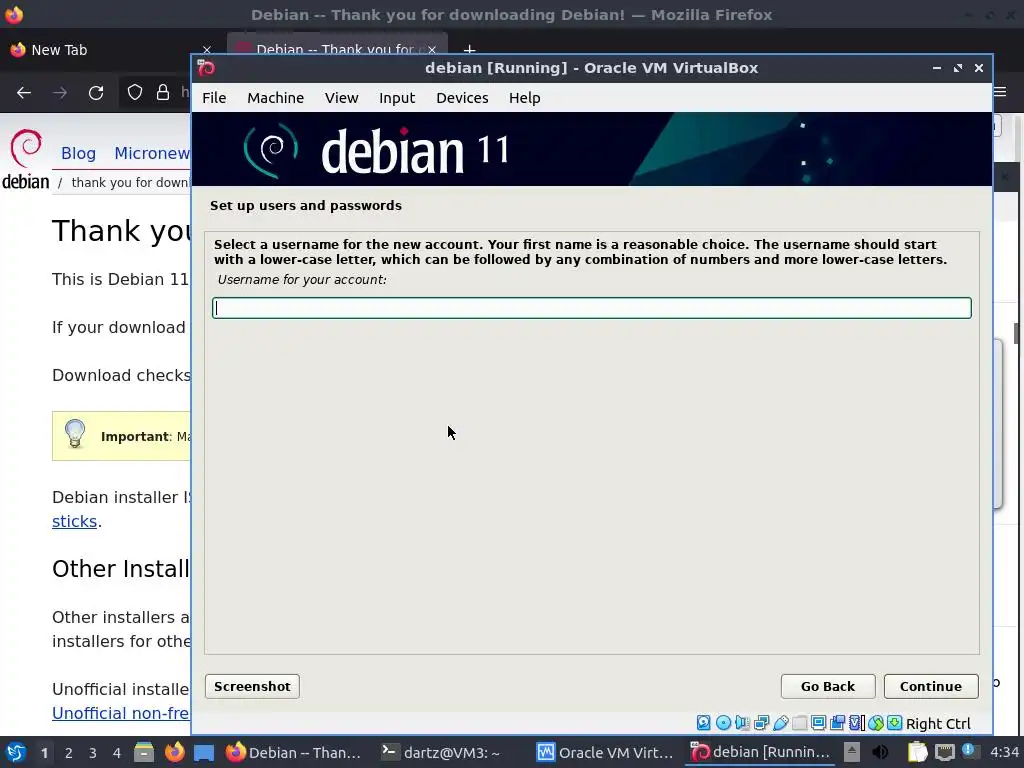Launch Firefox from the taskbar quick launch icon

pos(174,752)
